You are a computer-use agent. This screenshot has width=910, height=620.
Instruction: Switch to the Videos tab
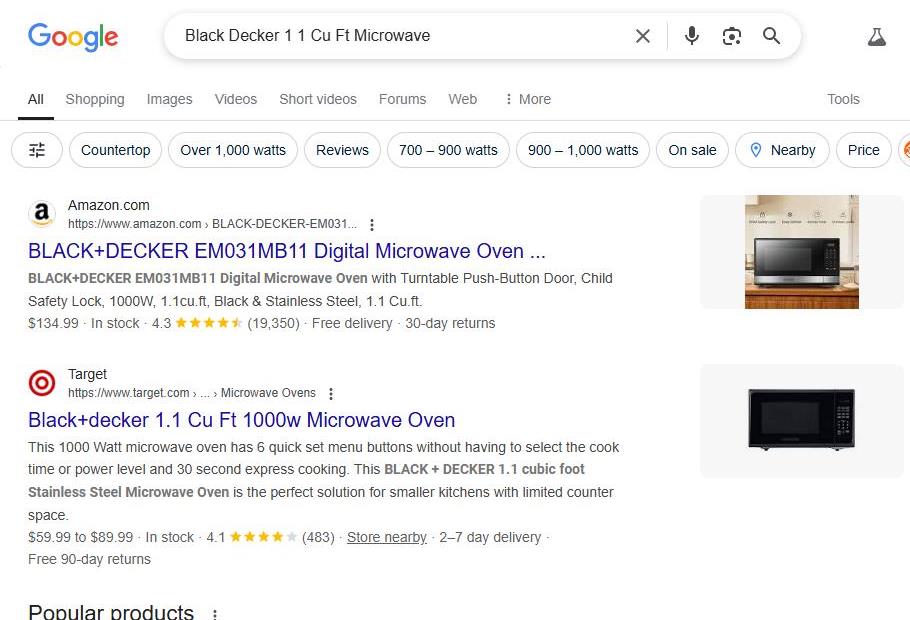(x=236, y=99)
